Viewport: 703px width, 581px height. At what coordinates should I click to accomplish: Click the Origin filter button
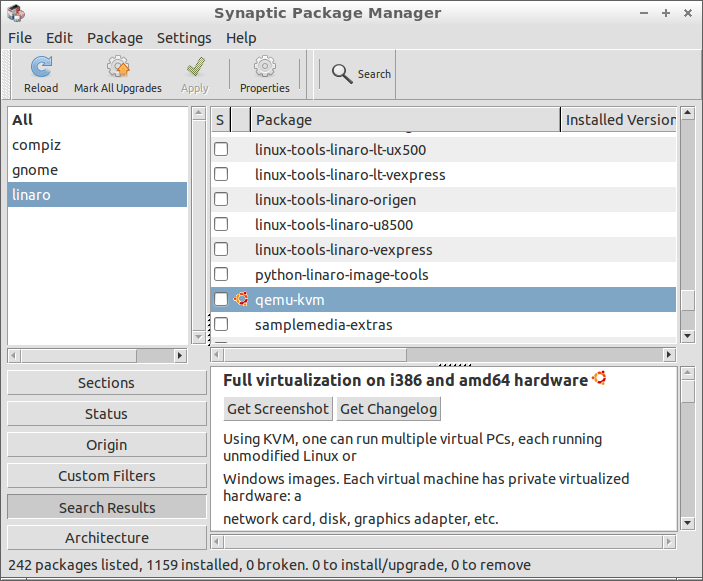(107, 445)
